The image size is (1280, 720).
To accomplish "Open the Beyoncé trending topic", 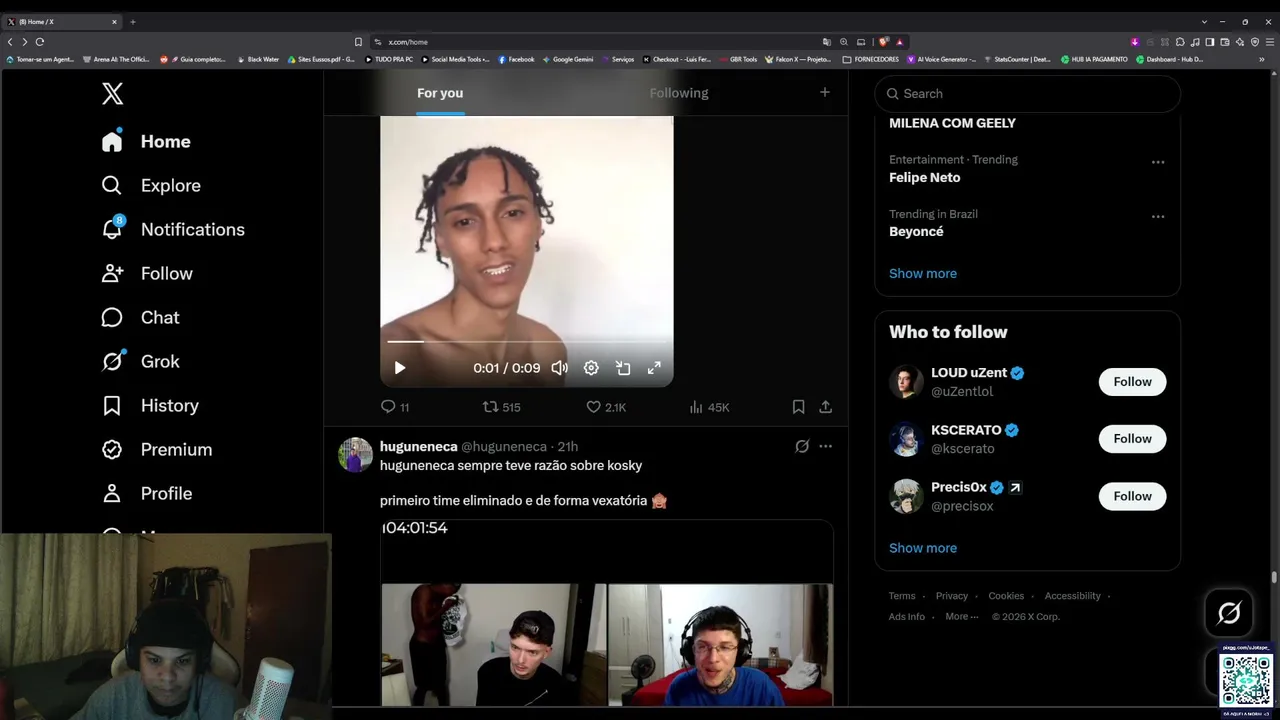I will (x=916, y=232).
